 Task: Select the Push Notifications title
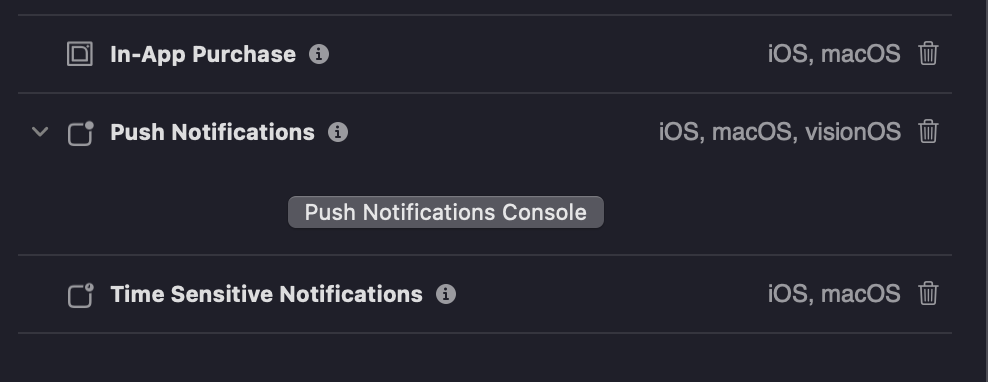tap(212, 132)
